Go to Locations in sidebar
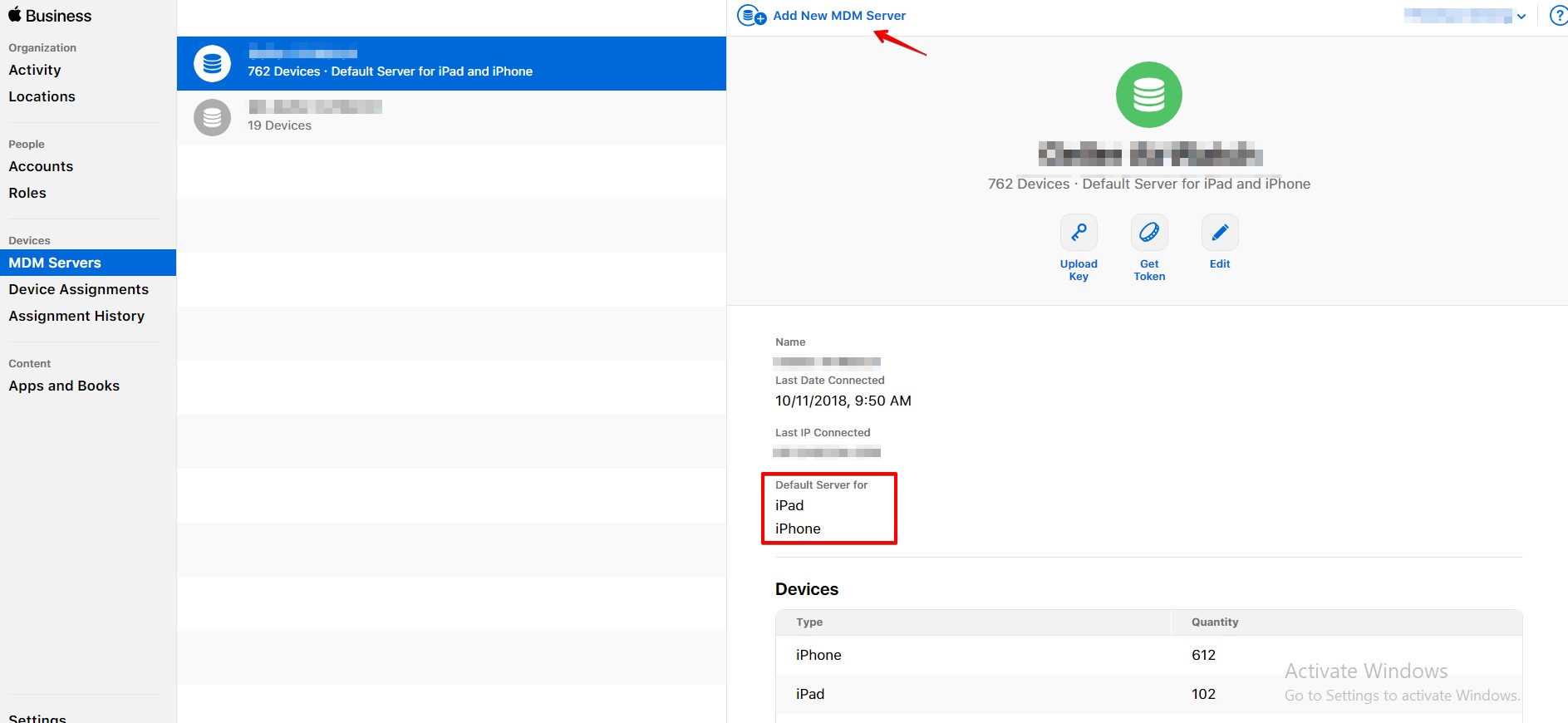1568x723 pixels. click(42, 96)
